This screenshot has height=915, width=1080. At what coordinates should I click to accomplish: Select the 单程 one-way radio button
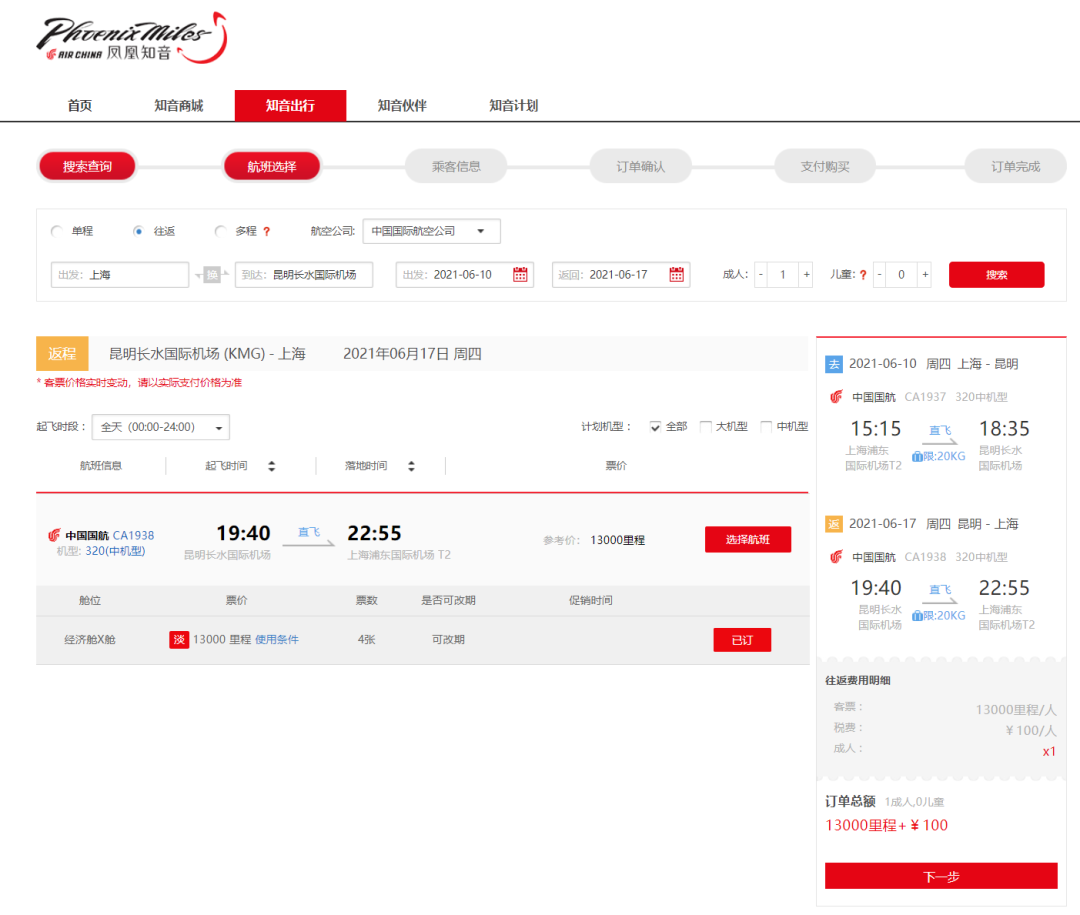click(56, 232)
